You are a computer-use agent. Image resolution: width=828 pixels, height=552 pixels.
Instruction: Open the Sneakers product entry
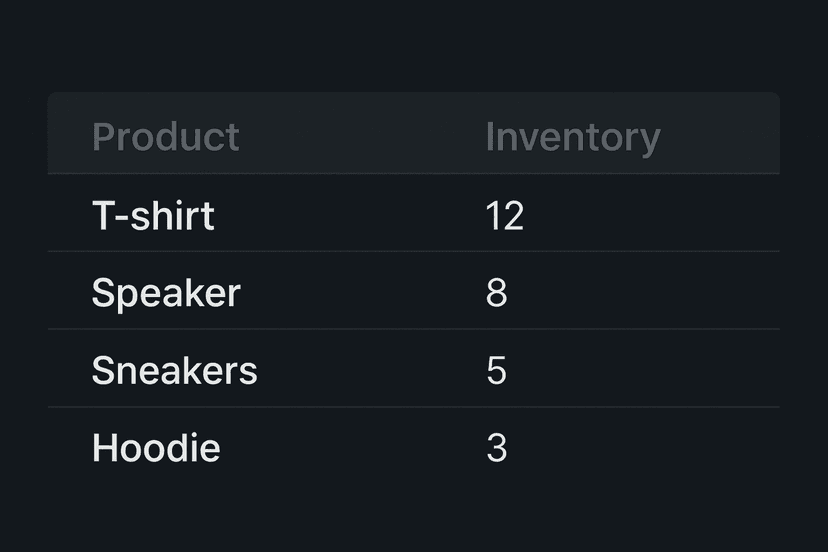(x=174, y=371)
